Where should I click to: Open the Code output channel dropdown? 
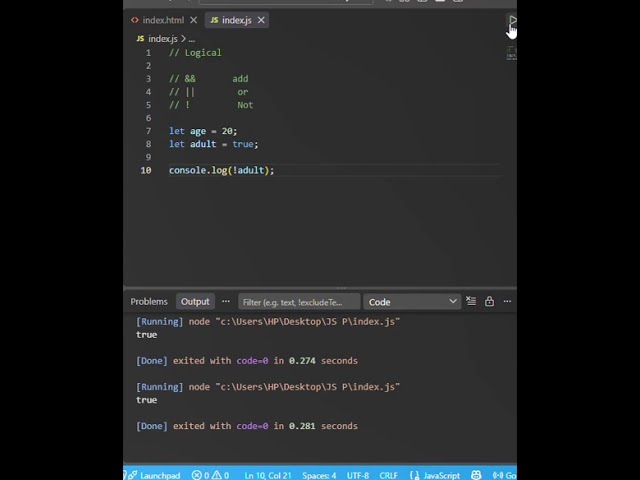coord(412,302)
